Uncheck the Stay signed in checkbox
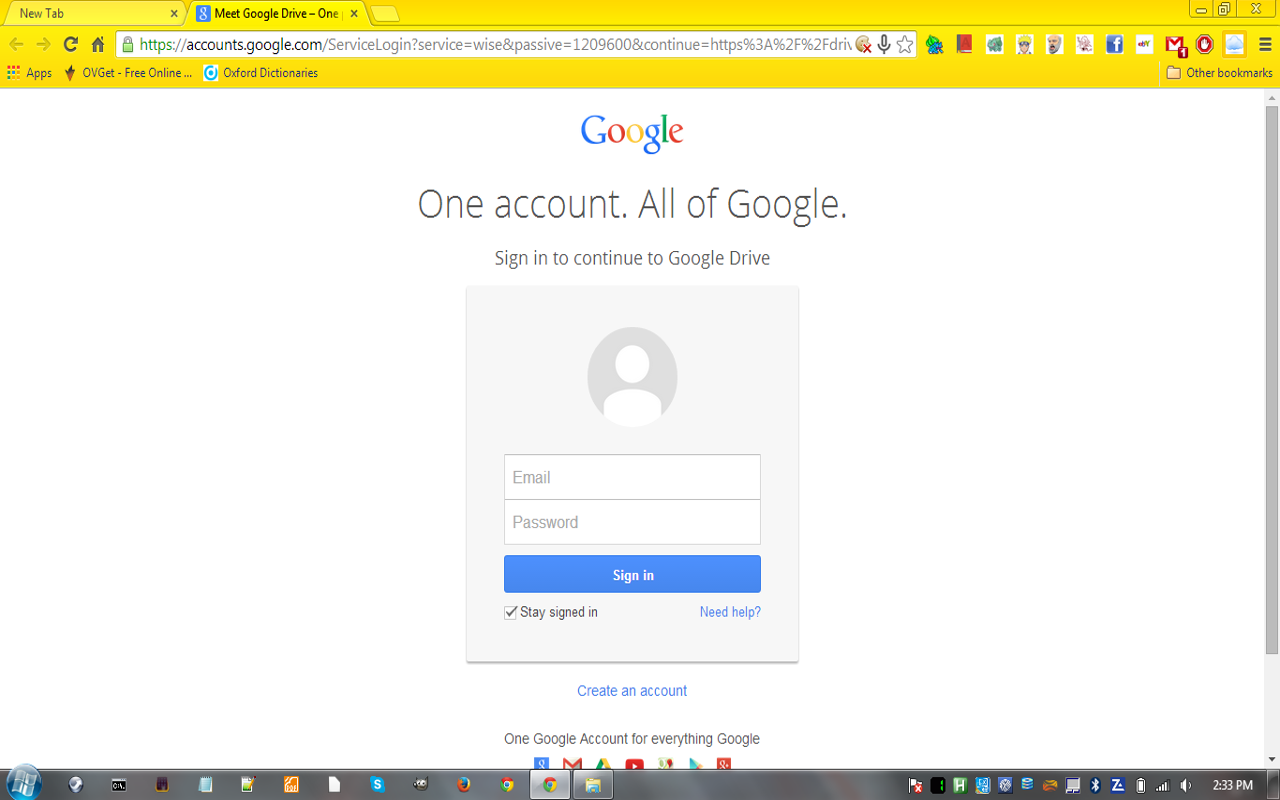 coord(510,612)
